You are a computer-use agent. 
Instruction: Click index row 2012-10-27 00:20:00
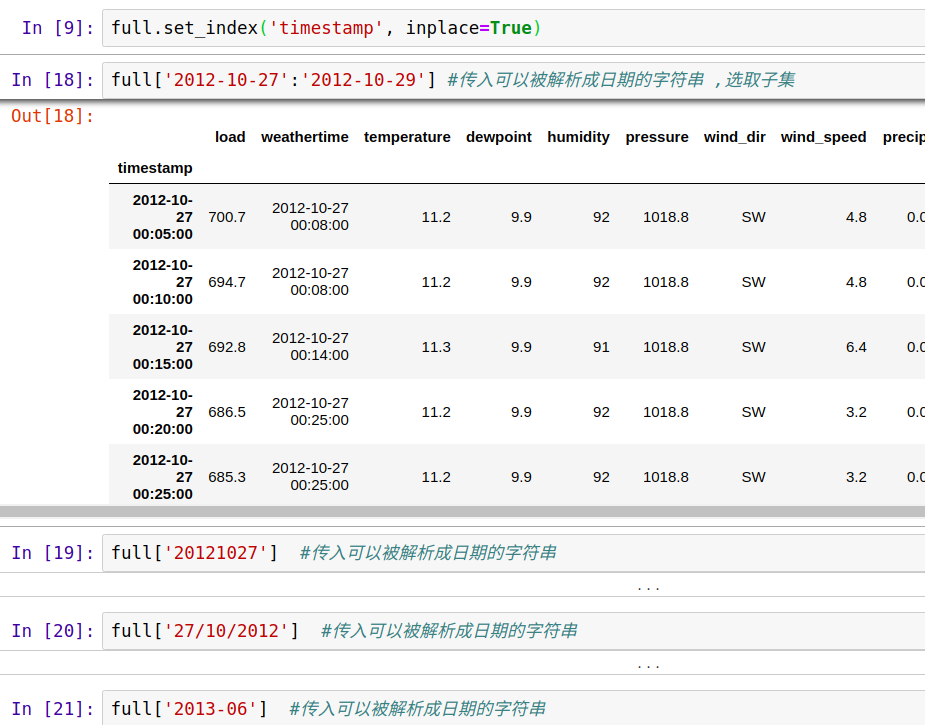[163, 412]
